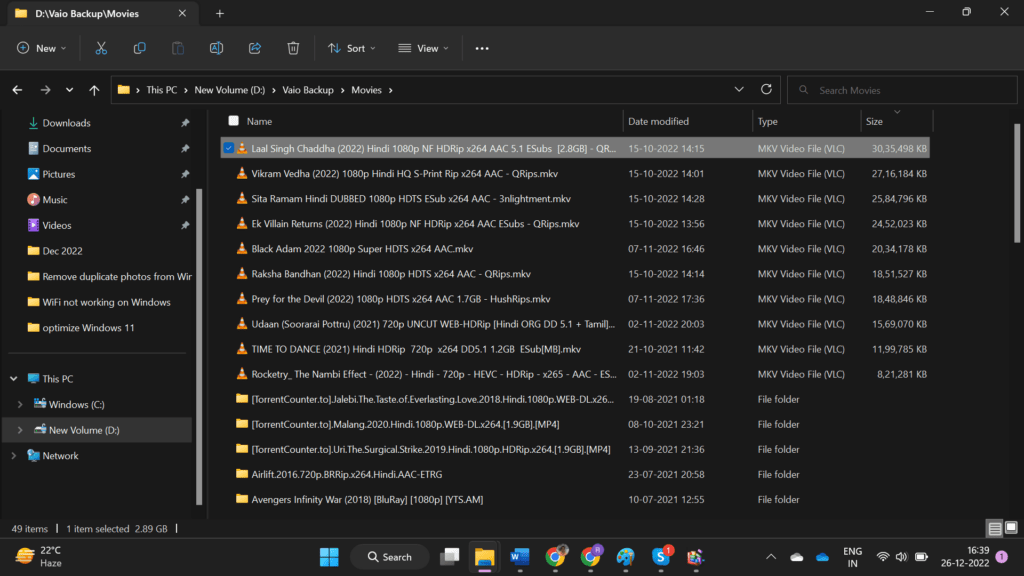This screenshot has height=576, width=1024.
Task: Refresh the Movies folder view
Action: pyautogui.click(x=766, y=89)
